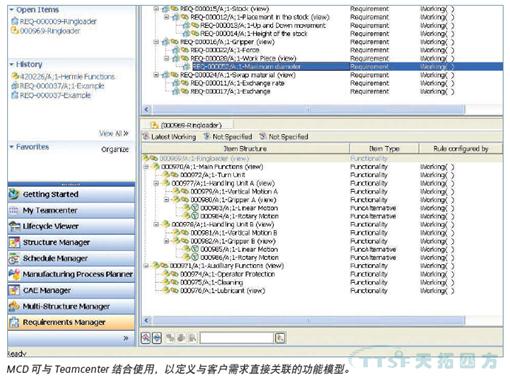Image resolution: width=510 pixels, height=380 pixels.
Task: Switch to the (000969-Ringloader) tab
Action: (187, 125)
